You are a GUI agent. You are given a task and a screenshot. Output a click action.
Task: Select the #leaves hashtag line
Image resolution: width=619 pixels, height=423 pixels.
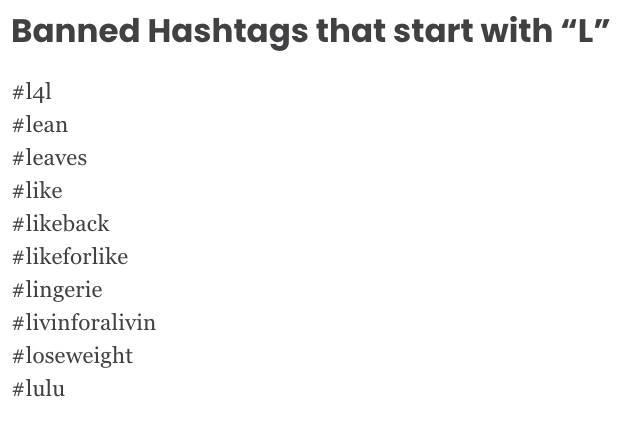[x=50, y=158]
